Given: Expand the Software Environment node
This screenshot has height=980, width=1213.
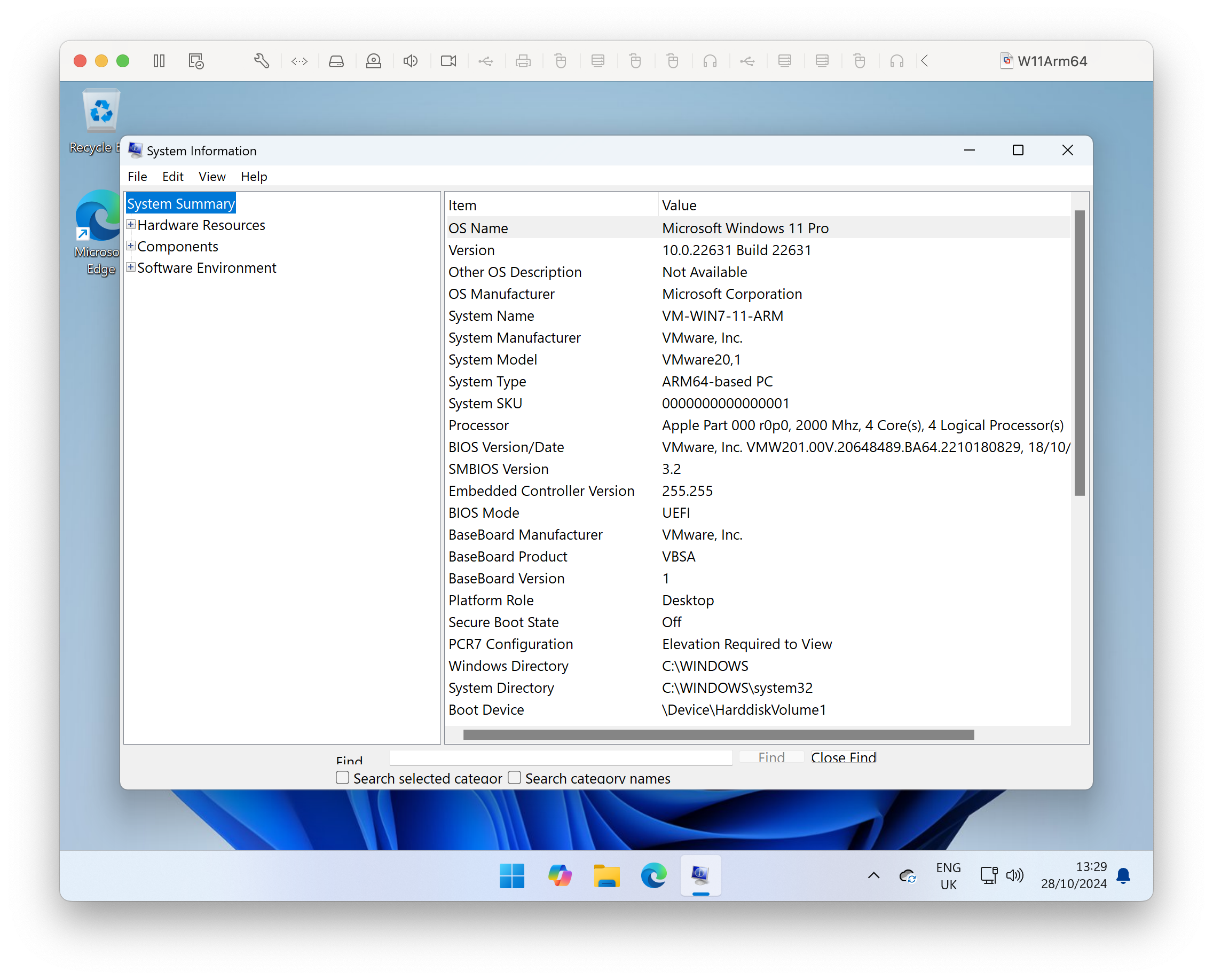Looking at the screenshot, I should (130, 267).
